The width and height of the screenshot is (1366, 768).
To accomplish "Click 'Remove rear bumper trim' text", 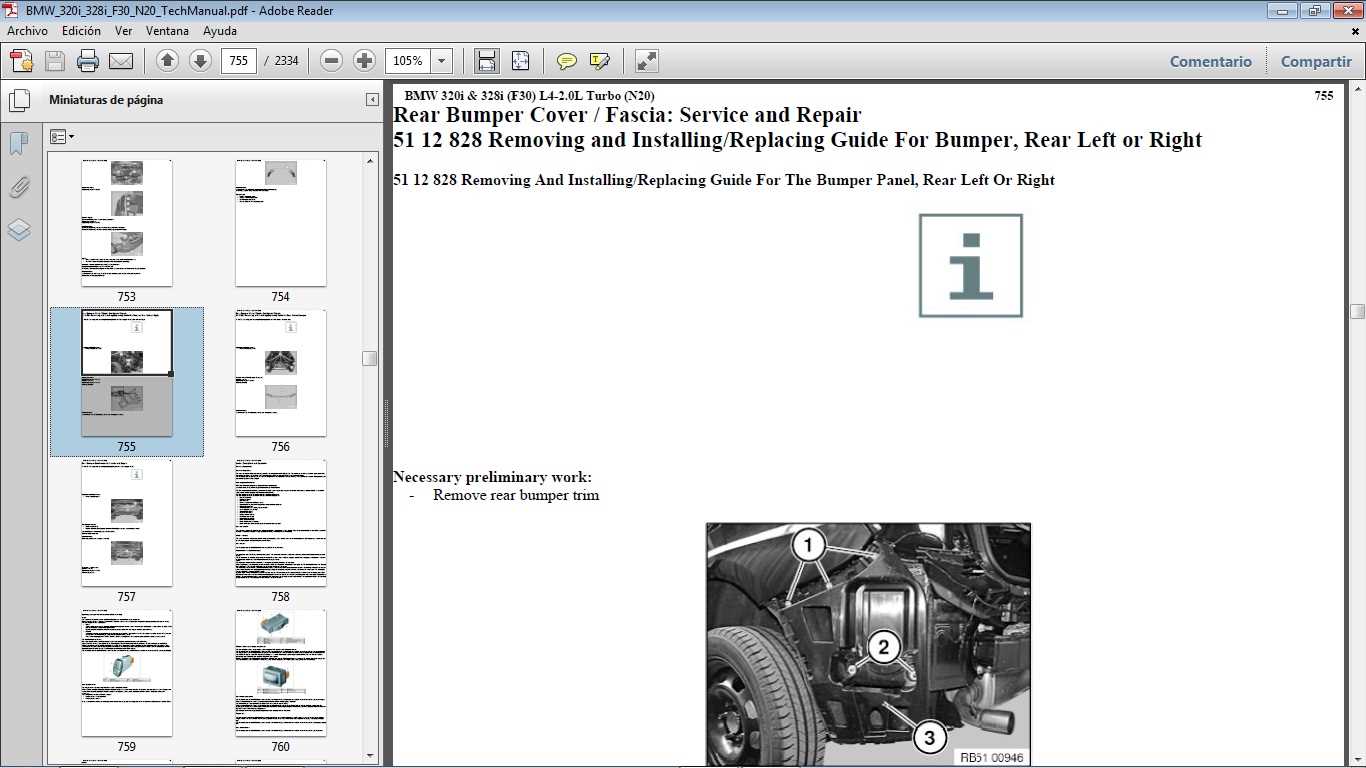I will click(x=516, y=495).
